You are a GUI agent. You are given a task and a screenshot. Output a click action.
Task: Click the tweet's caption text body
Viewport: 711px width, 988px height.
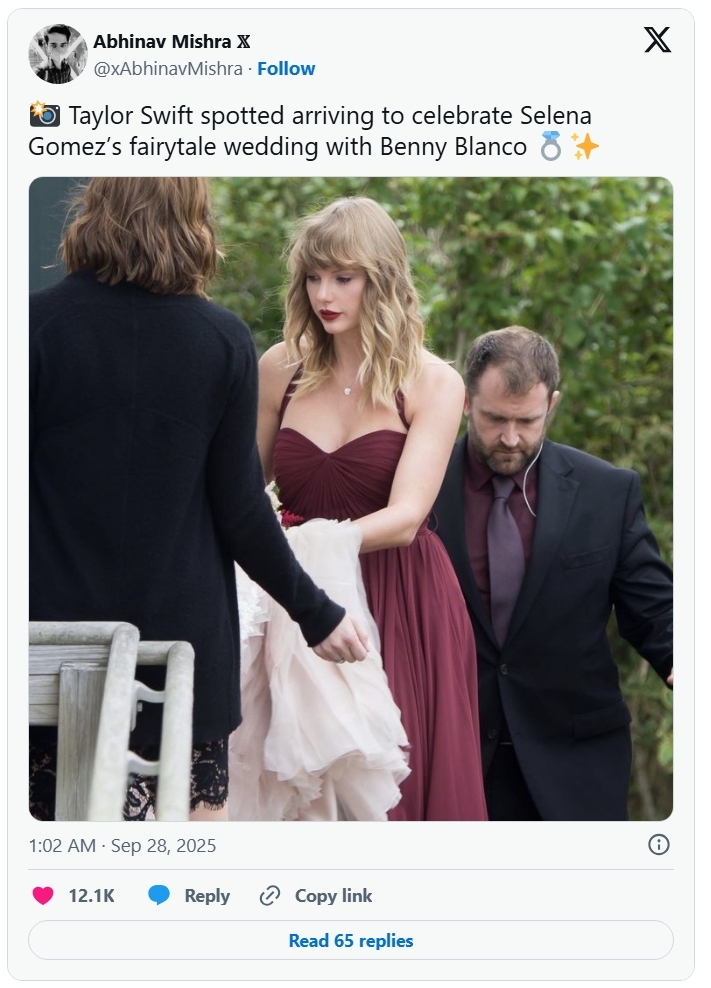pyautogui.click(x=300, y=131)
